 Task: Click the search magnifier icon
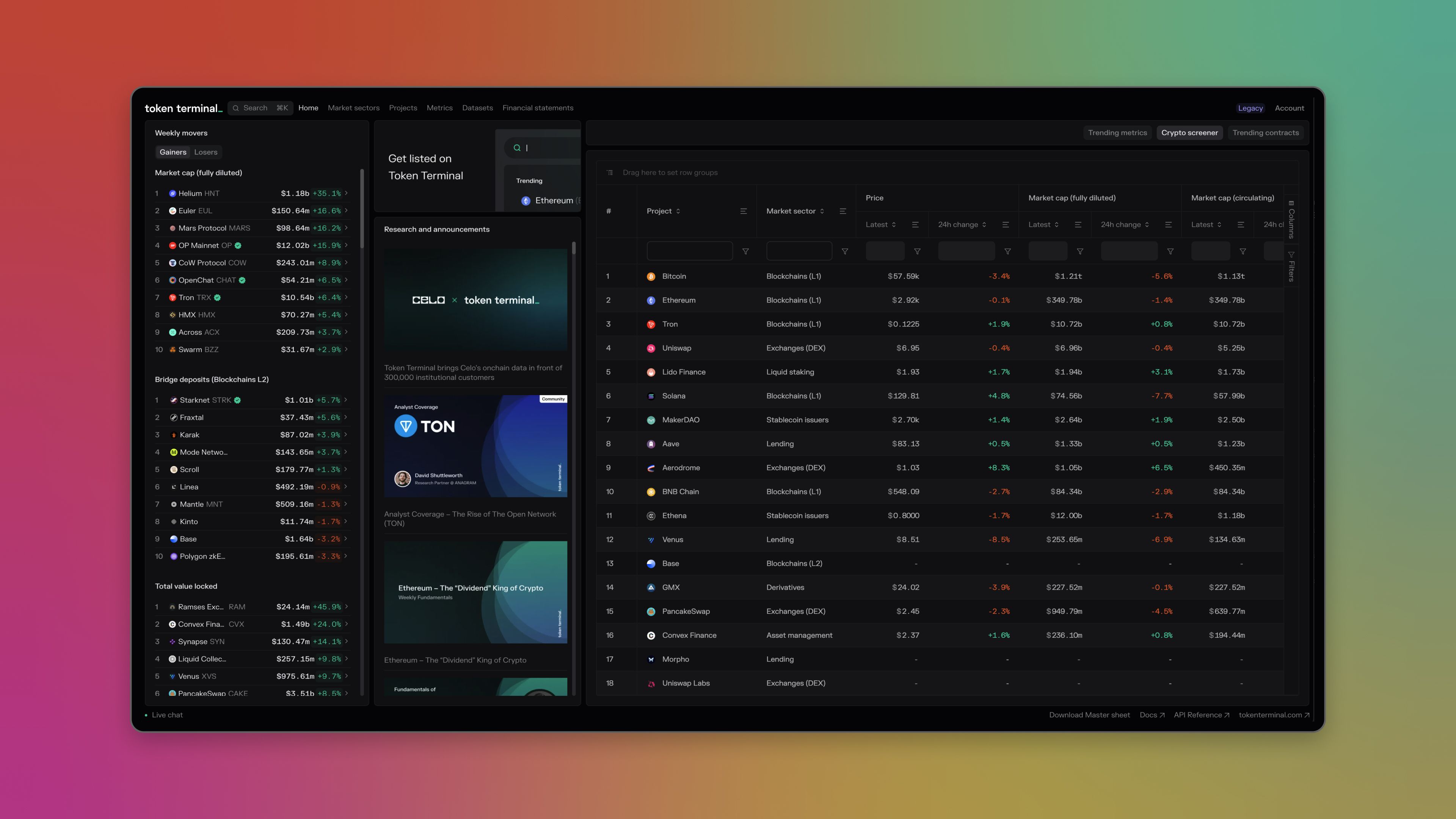(x=236, y=108)
